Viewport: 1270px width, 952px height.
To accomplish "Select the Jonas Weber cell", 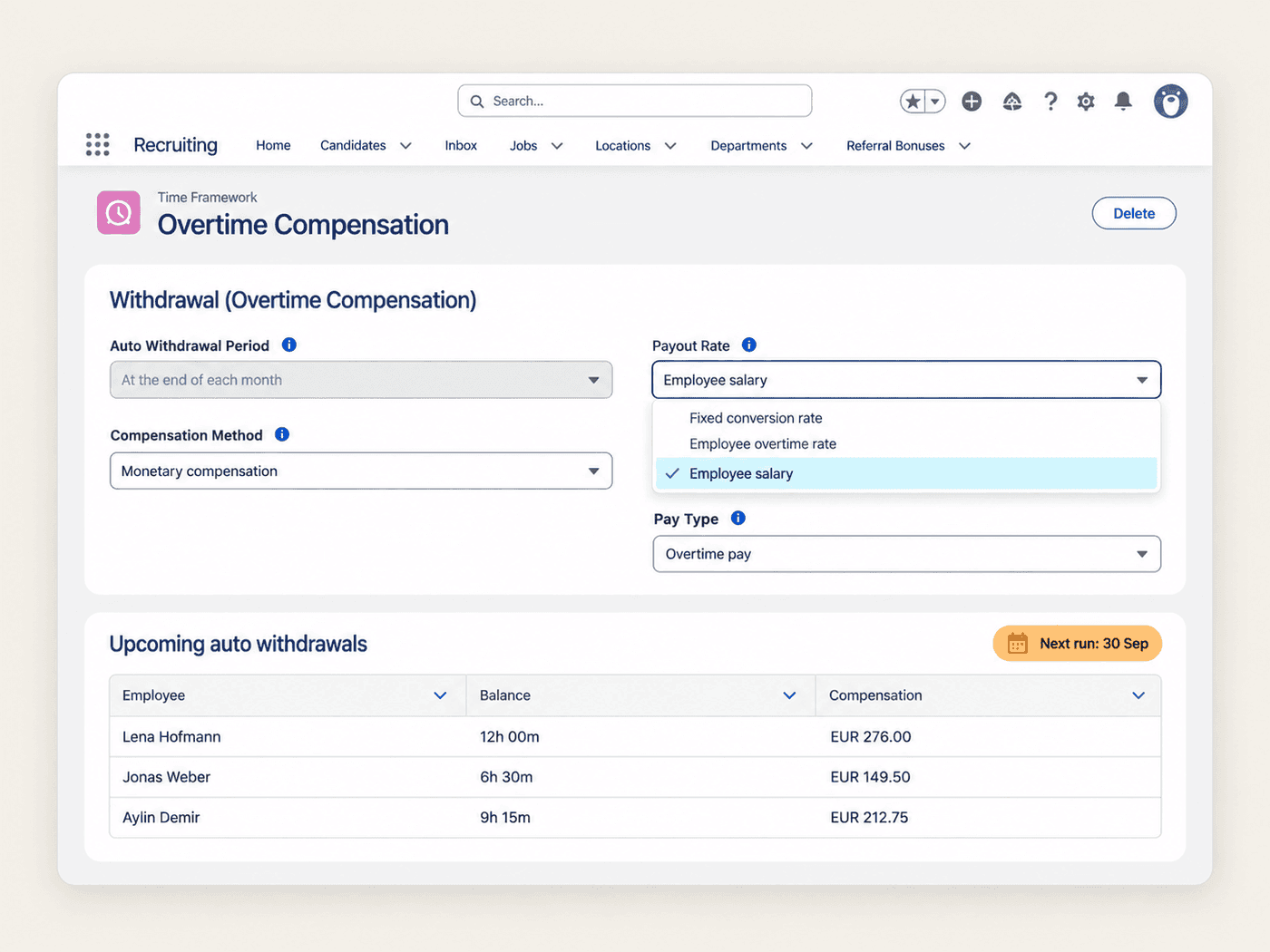I will (288, 777).
